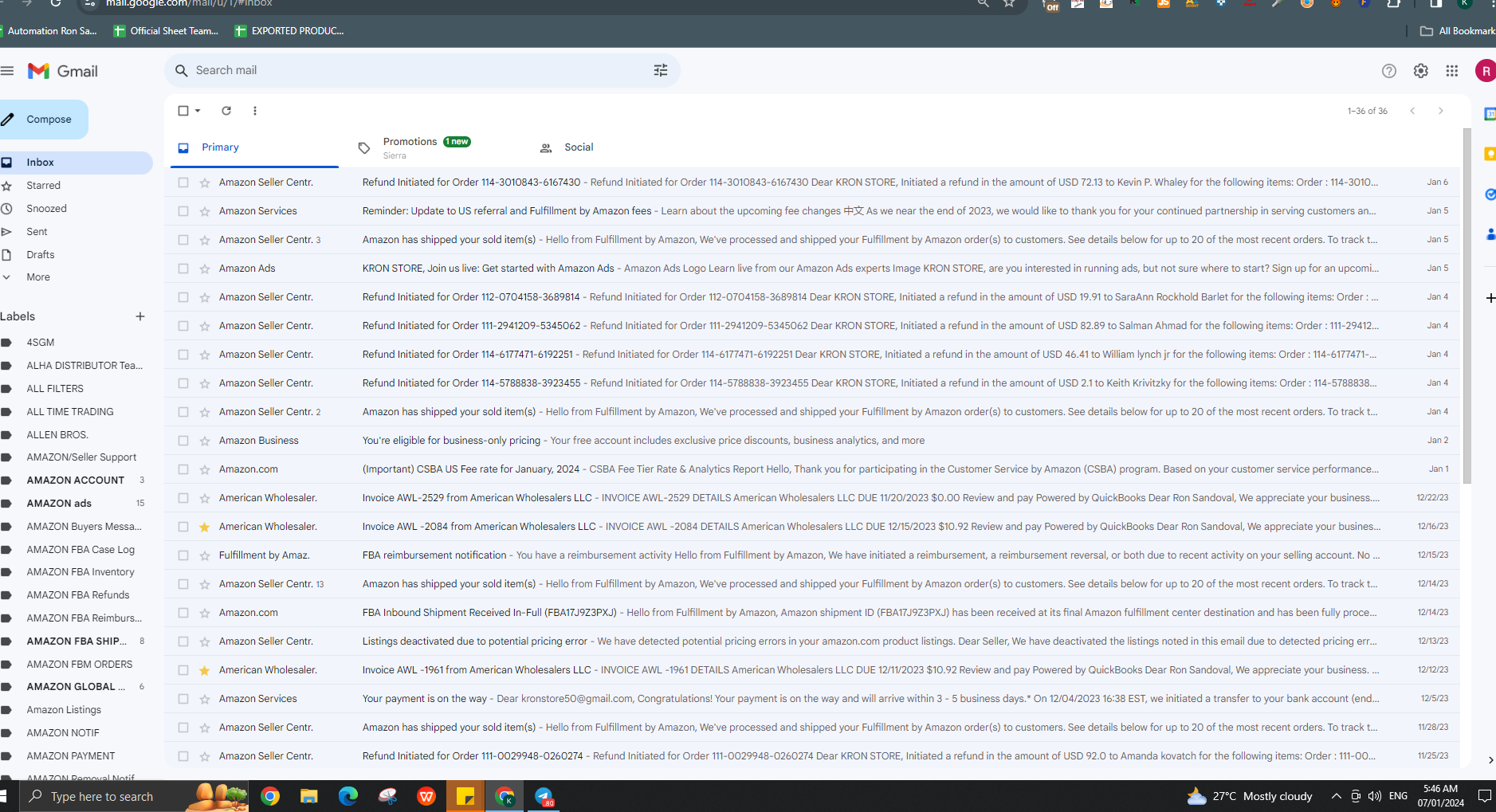Select the Refund 114-3010843-6167430 email checkbox

(183, 182)
